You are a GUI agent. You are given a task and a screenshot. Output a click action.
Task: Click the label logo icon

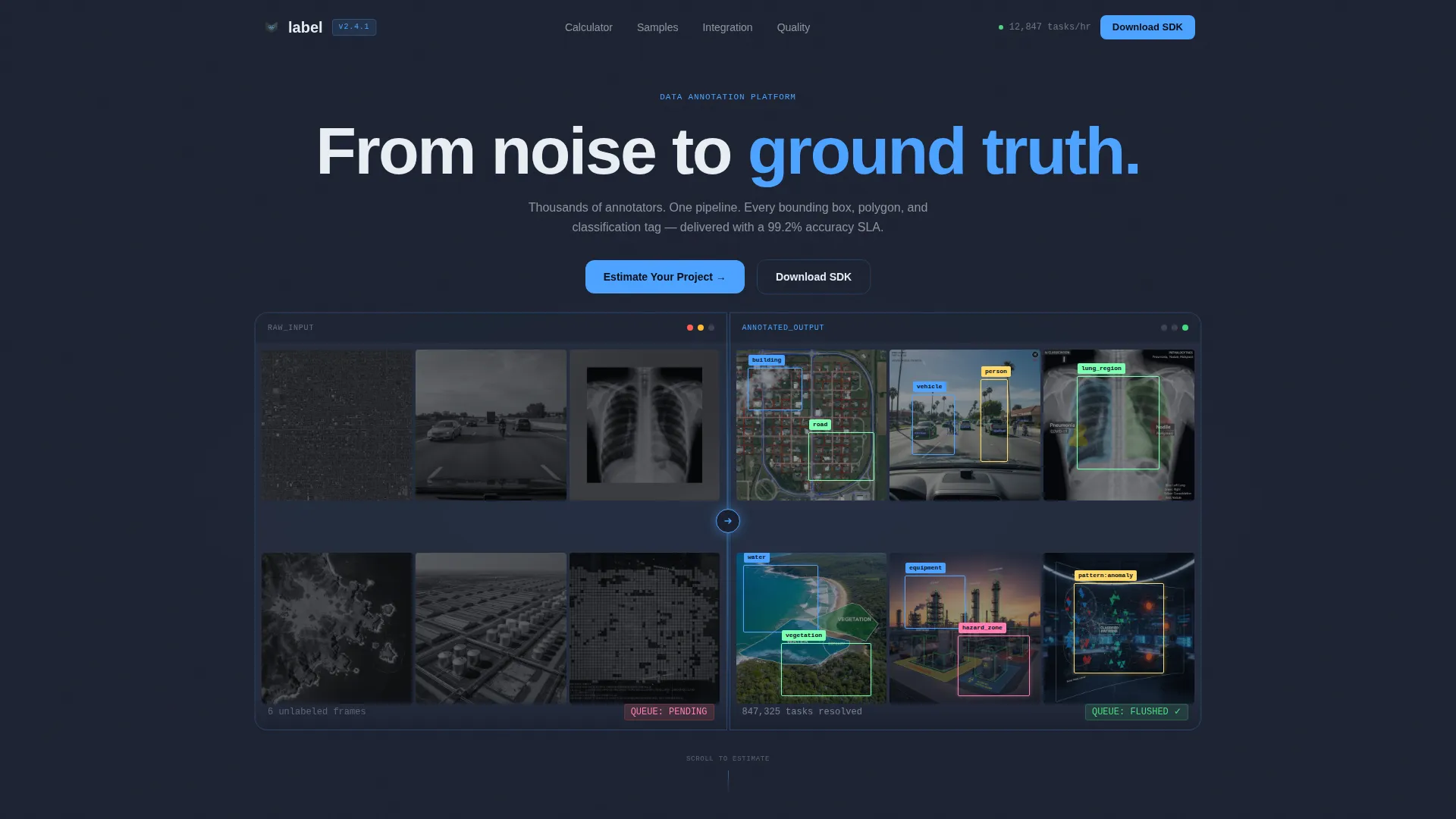pyautogui.click(x=271, y=27)
